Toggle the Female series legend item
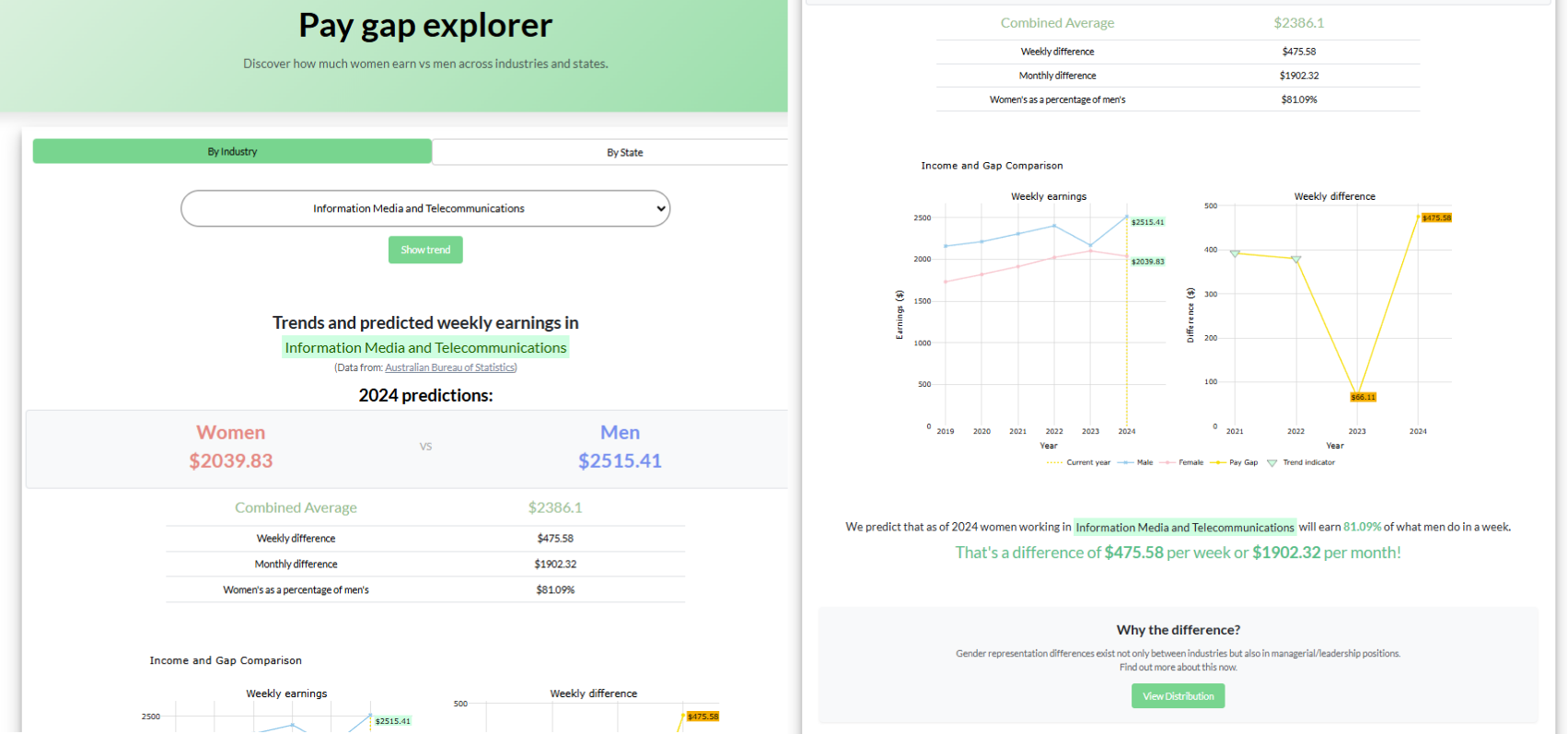The width and height of the screenshot is (1568, 734). tap(1181, 462)
